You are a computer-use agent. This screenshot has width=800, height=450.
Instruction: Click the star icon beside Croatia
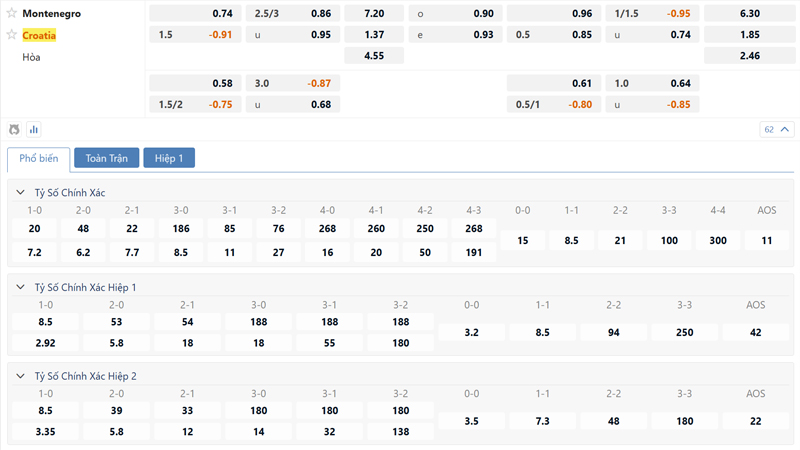pyautogui.click(x=12, y=35)
